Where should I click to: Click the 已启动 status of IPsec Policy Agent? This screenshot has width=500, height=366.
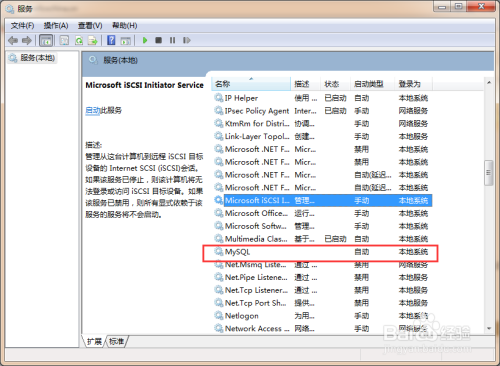[335, 111]
